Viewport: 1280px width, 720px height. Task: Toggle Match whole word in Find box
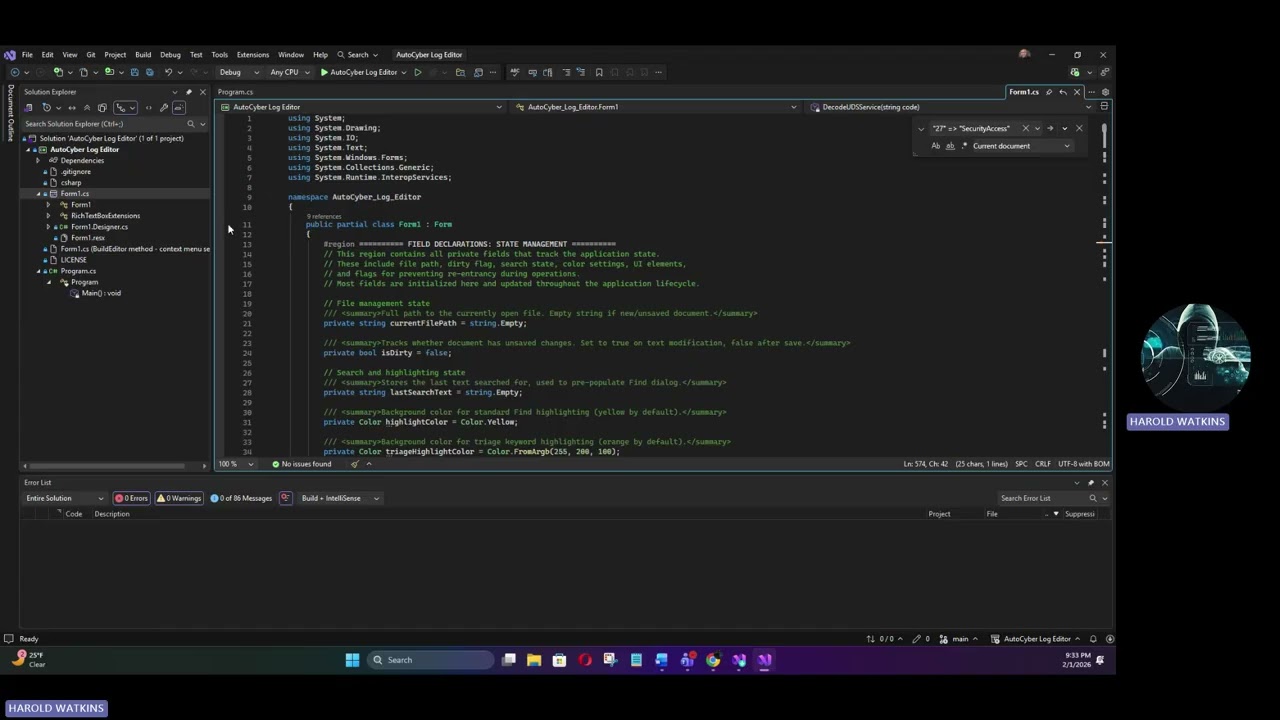pyautogui.click(x=950, y=146)
